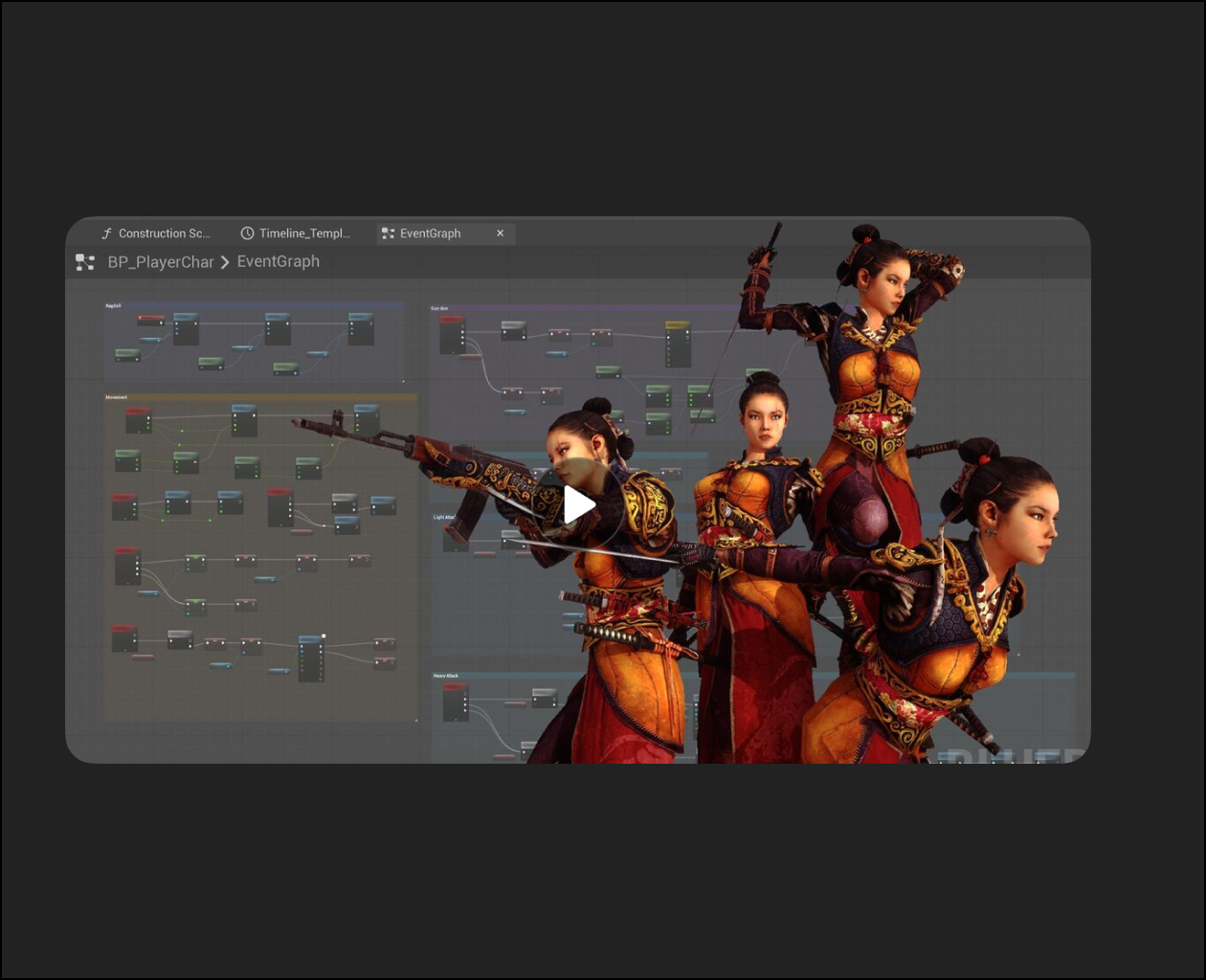Play the video with center play button

[x=579, y=504]
